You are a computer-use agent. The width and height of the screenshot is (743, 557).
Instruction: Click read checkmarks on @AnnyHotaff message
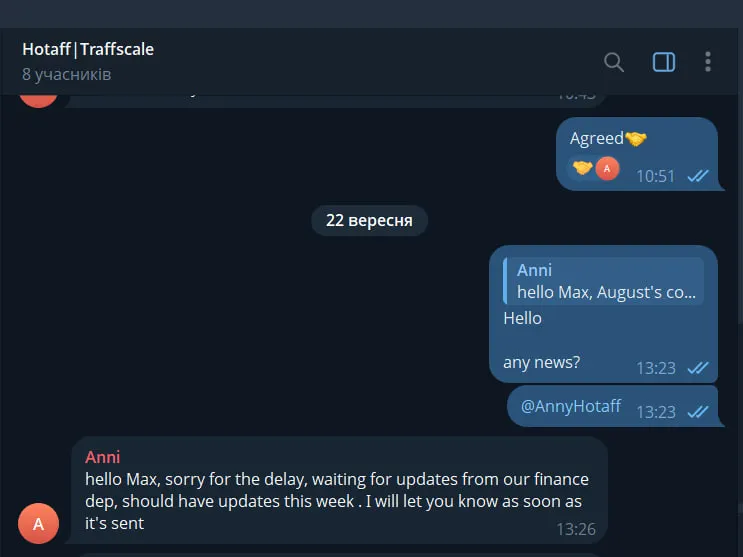[698, 411]
